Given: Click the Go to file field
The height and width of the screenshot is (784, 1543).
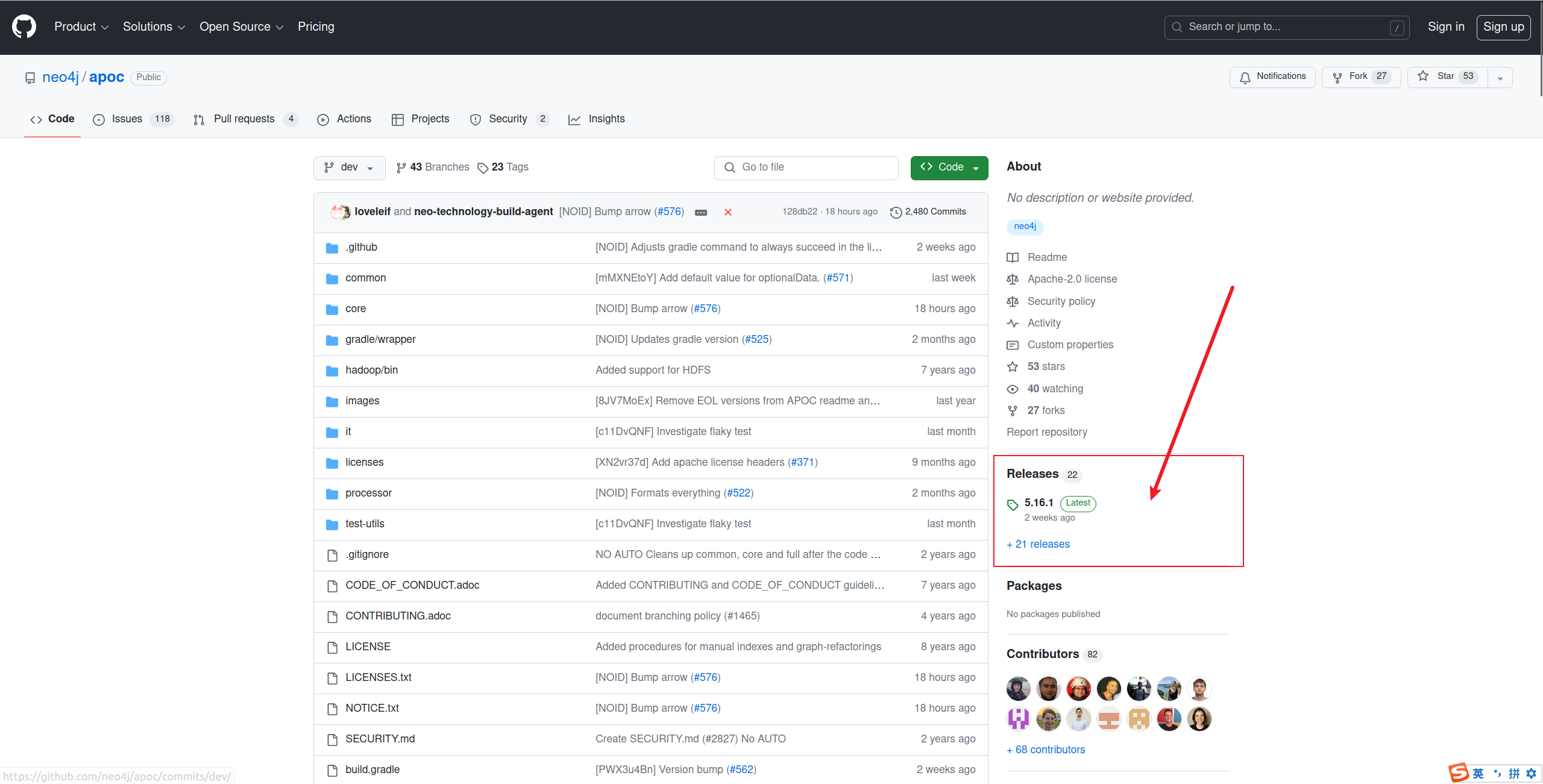Looking at the screenshot, I should [806, 168].
